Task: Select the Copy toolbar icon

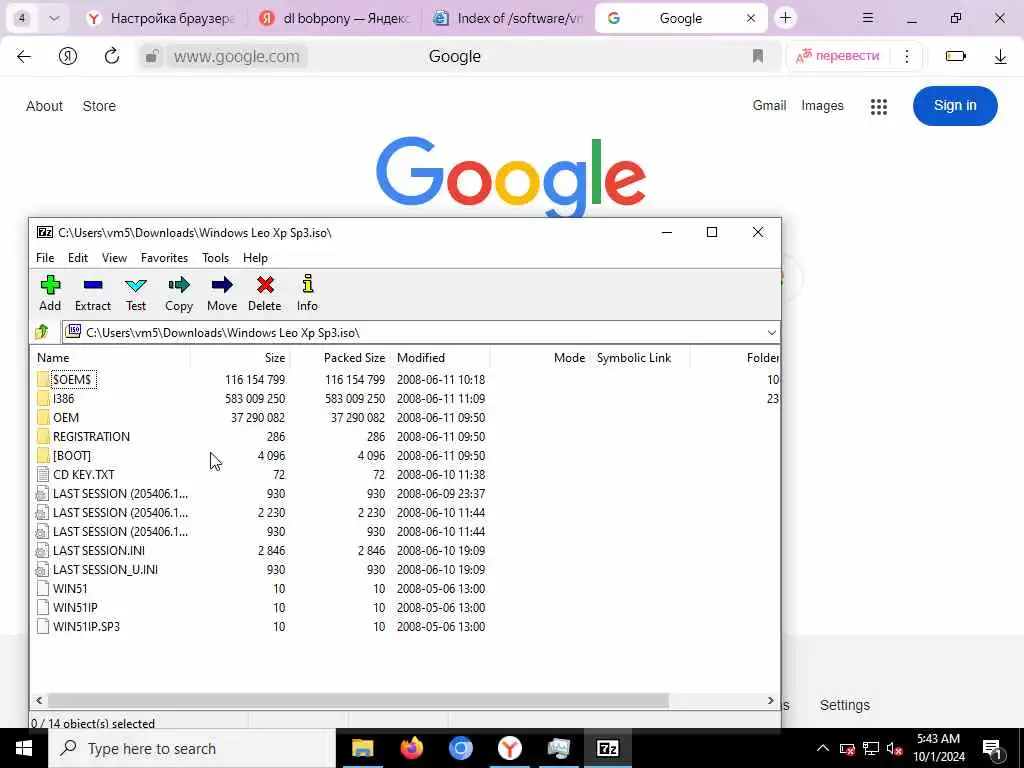Action: pyautogui.click(x=178, y=285)
